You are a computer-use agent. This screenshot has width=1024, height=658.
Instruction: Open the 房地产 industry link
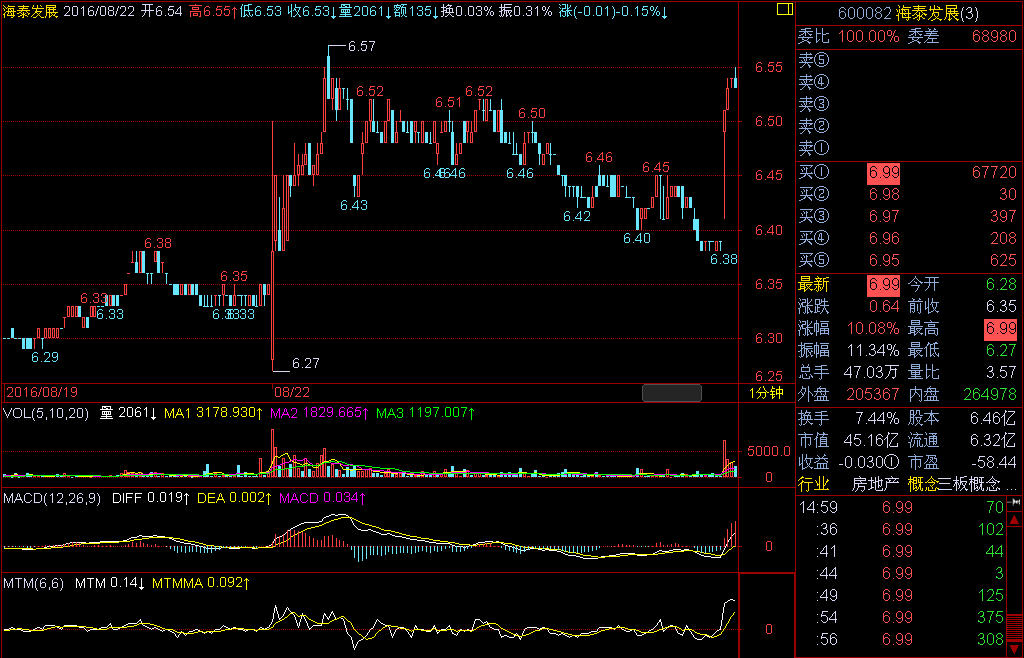coord(871,484)
